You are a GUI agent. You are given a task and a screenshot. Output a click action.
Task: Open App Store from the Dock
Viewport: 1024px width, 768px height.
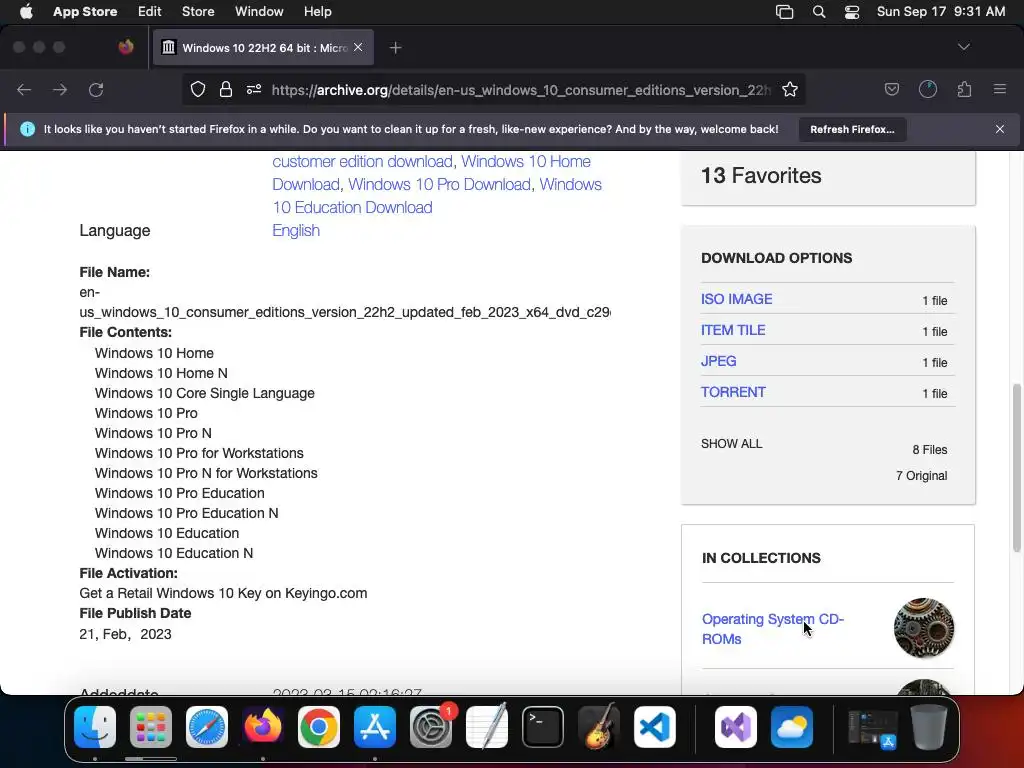[x=375, y=726]
